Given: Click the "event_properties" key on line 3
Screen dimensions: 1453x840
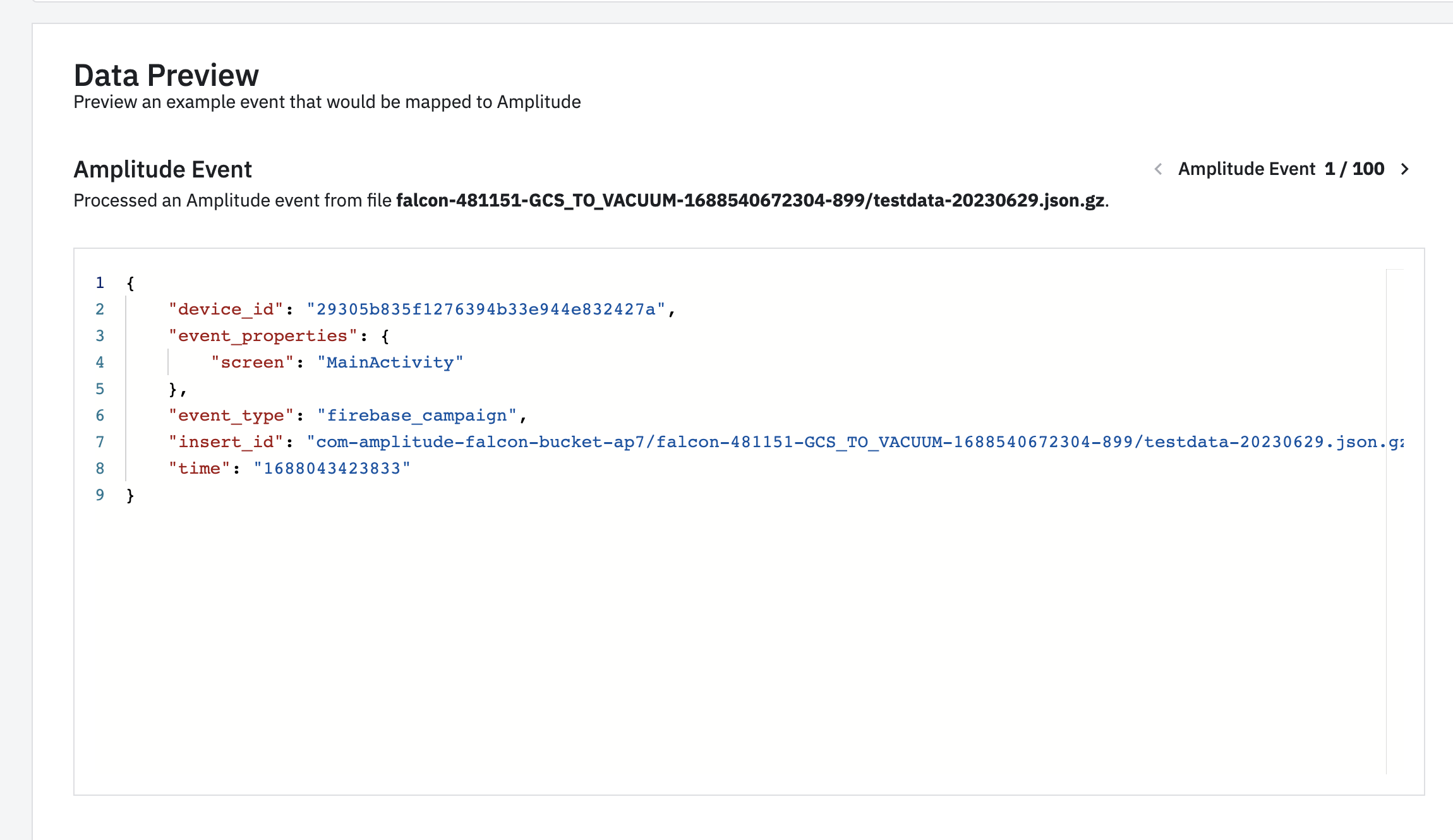Looking at the screenshot, I should click(263, 336).
